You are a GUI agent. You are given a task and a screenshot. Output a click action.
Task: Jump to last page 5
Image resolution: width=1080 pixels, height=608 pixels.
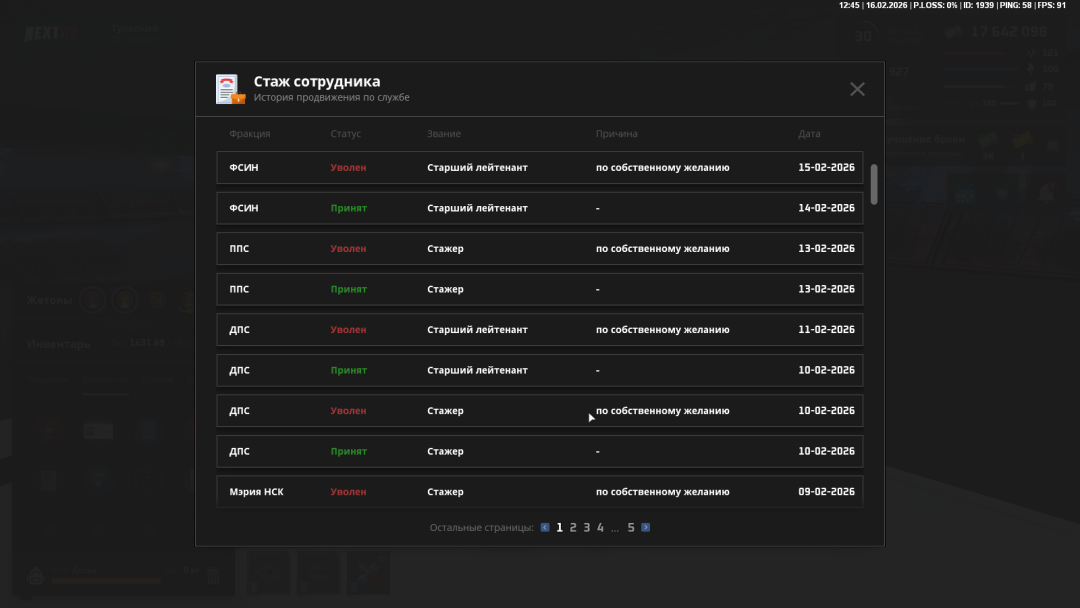coord(631,527)
